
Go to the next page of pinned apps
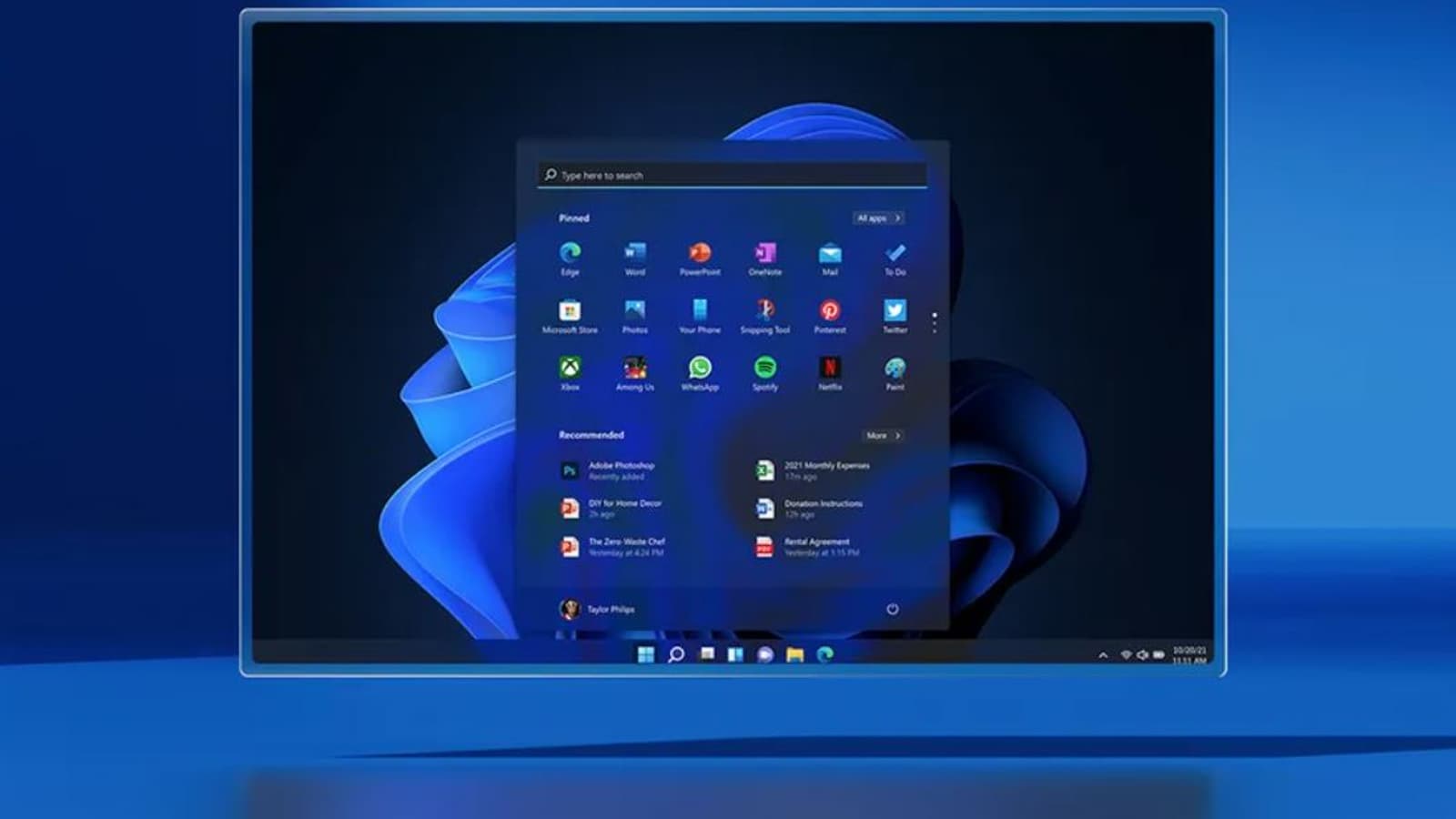point(935,323)
